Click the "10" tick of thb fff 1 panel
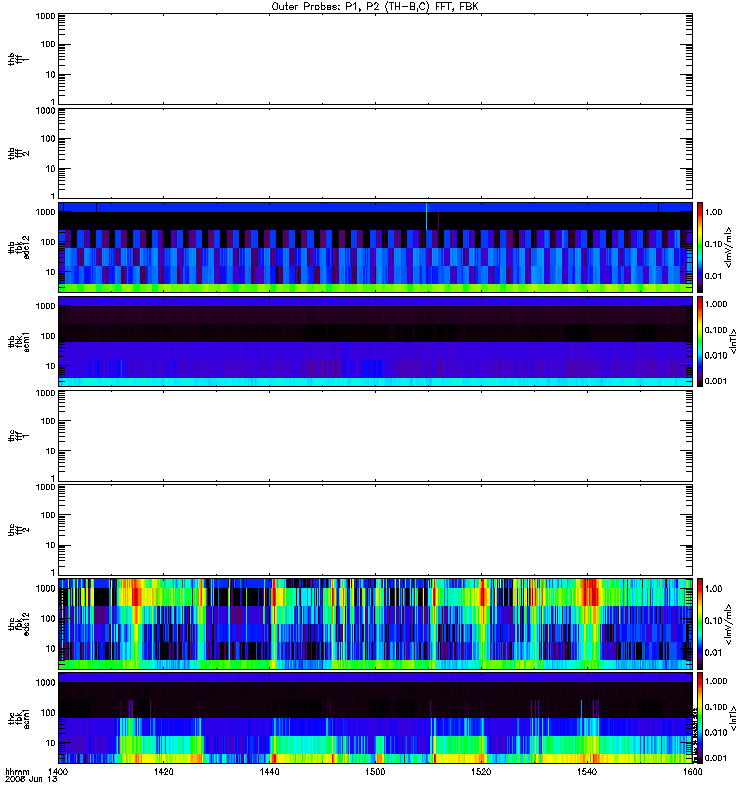Image resolution: width=750 pixels, height=800 pixels. coord(51,74)
